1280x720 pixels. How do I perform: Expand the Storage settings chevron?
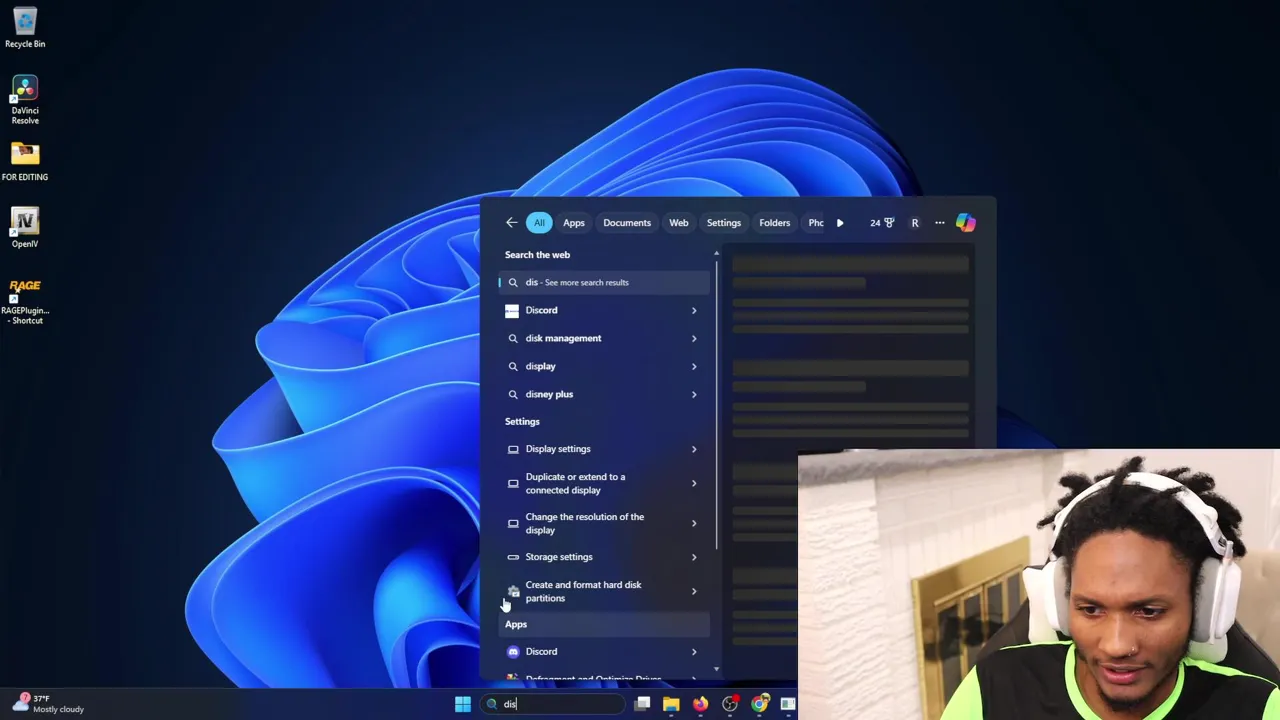694,557
